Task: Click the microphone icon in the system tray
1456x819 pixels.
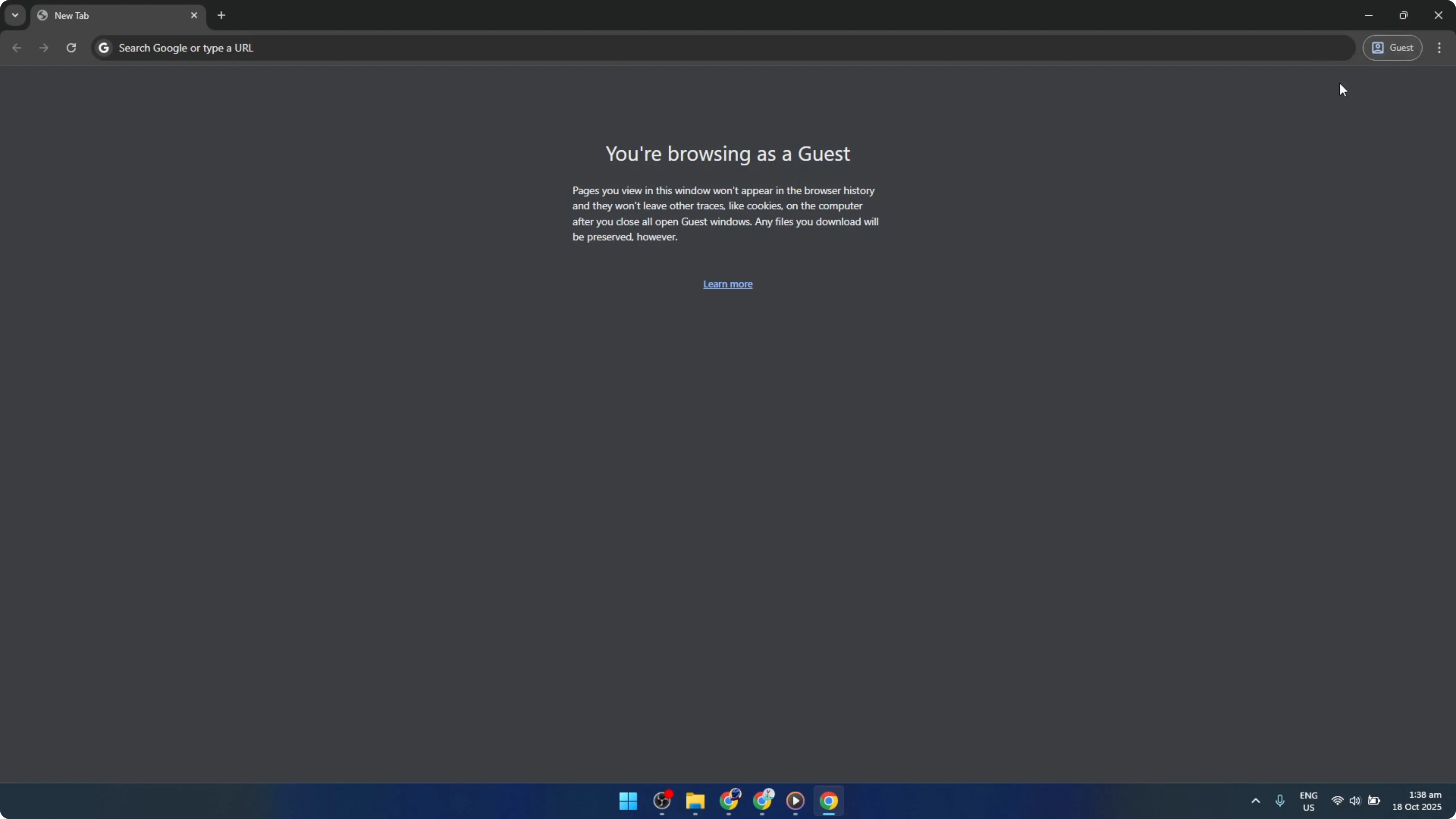Action: tap(1280, 801)
